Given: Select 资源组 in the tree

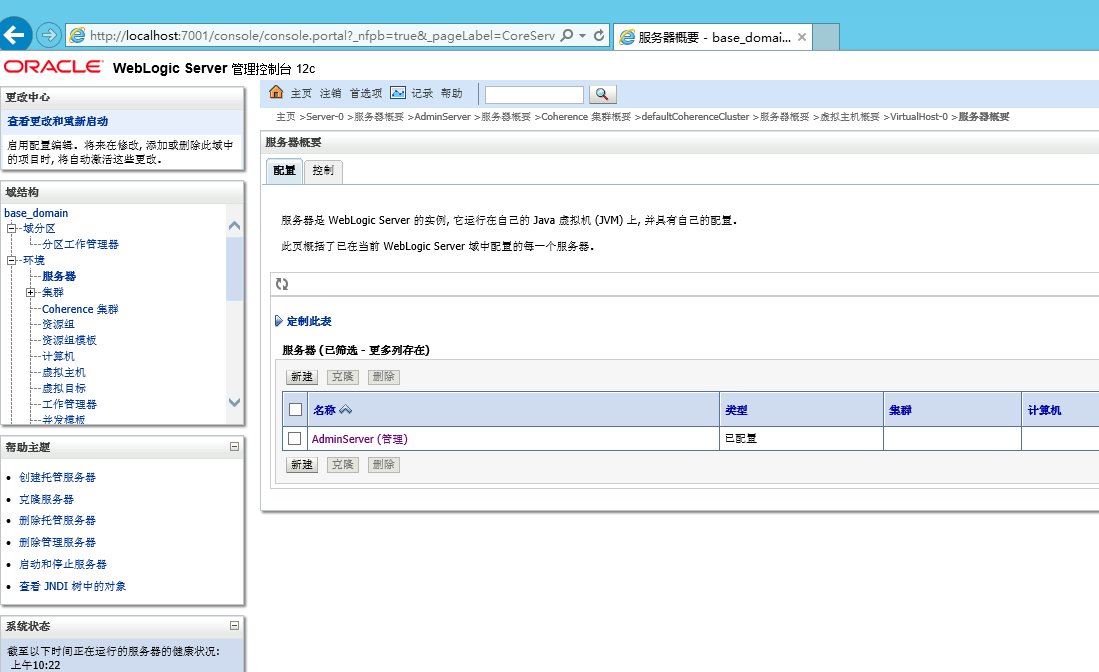Looking at the screenshot, I should click(58, 324).
